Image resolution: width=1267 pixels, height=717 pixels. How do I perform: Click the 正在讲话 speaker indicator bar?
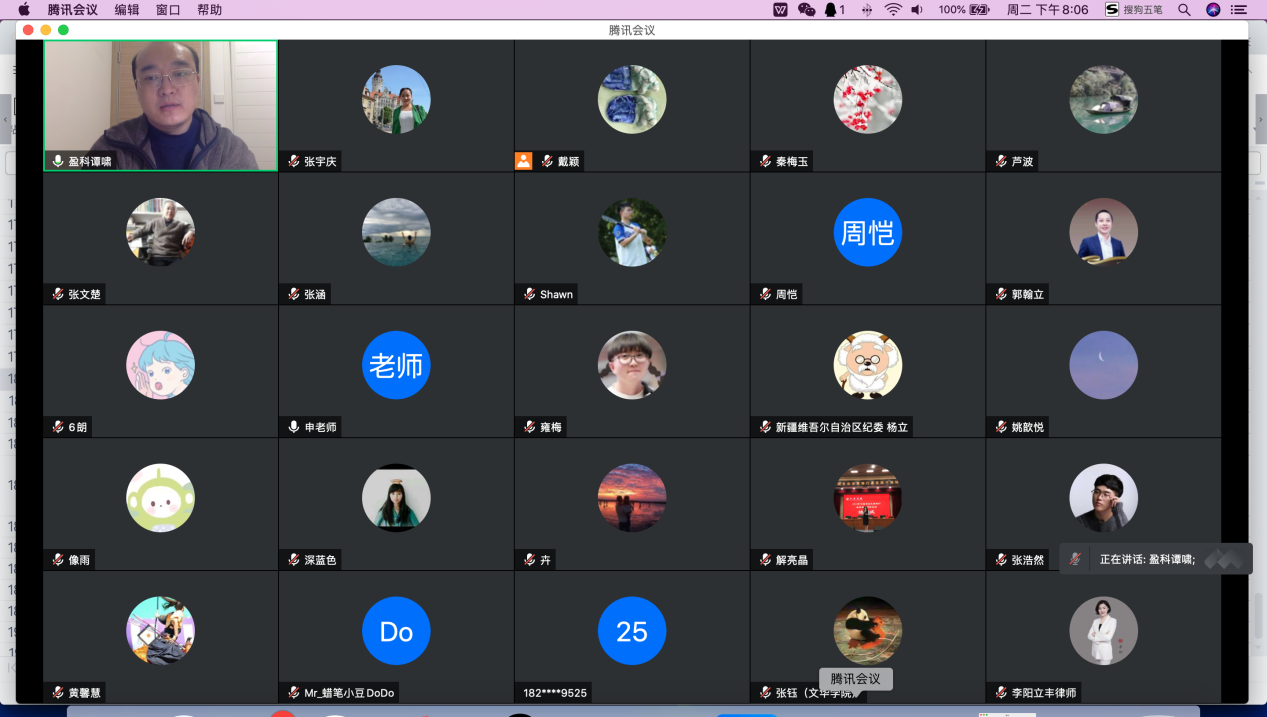click(x=1156, y=559)
